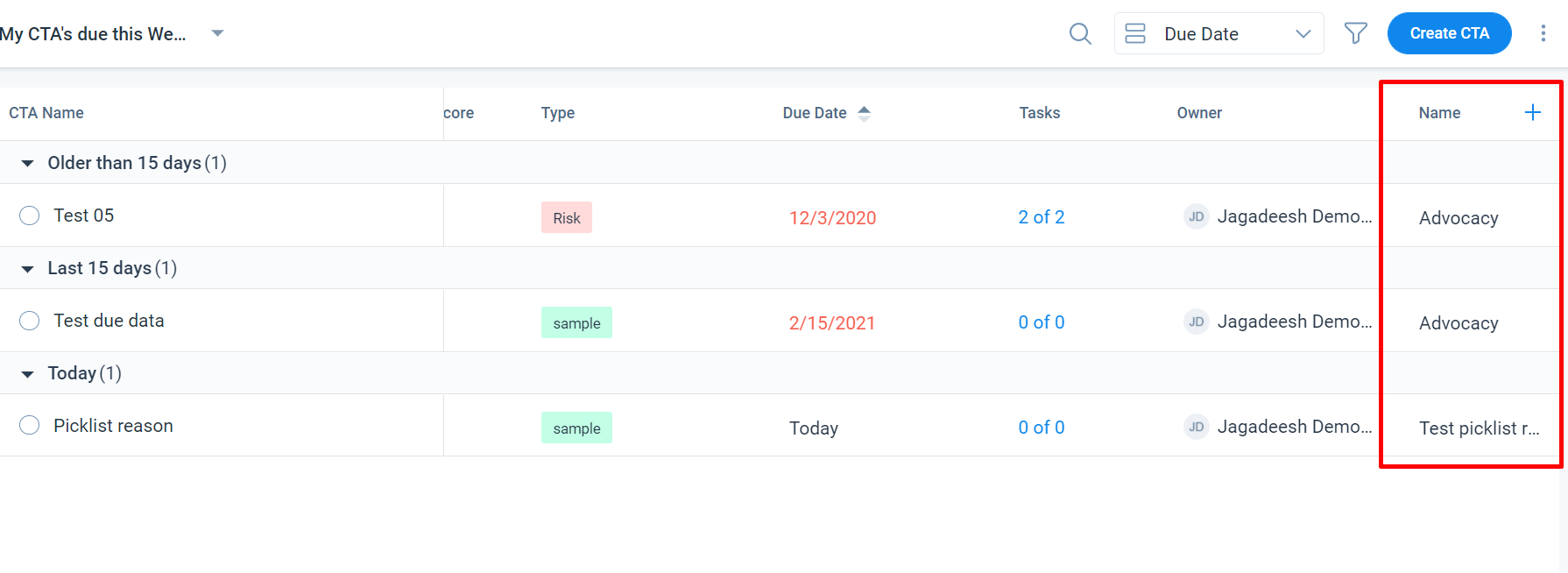This screenshot has height=573, width=1568.
Task: Click the Due Date sort arrow icon
Action: pos(864,113)
